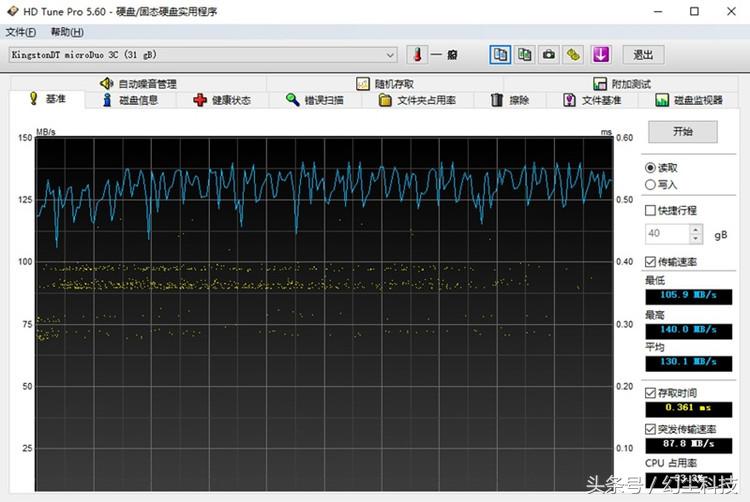Click the minimum speed value 105.9 MB/s
The height and width of the screenshot is (502, 750).
[x=688, y=296]
